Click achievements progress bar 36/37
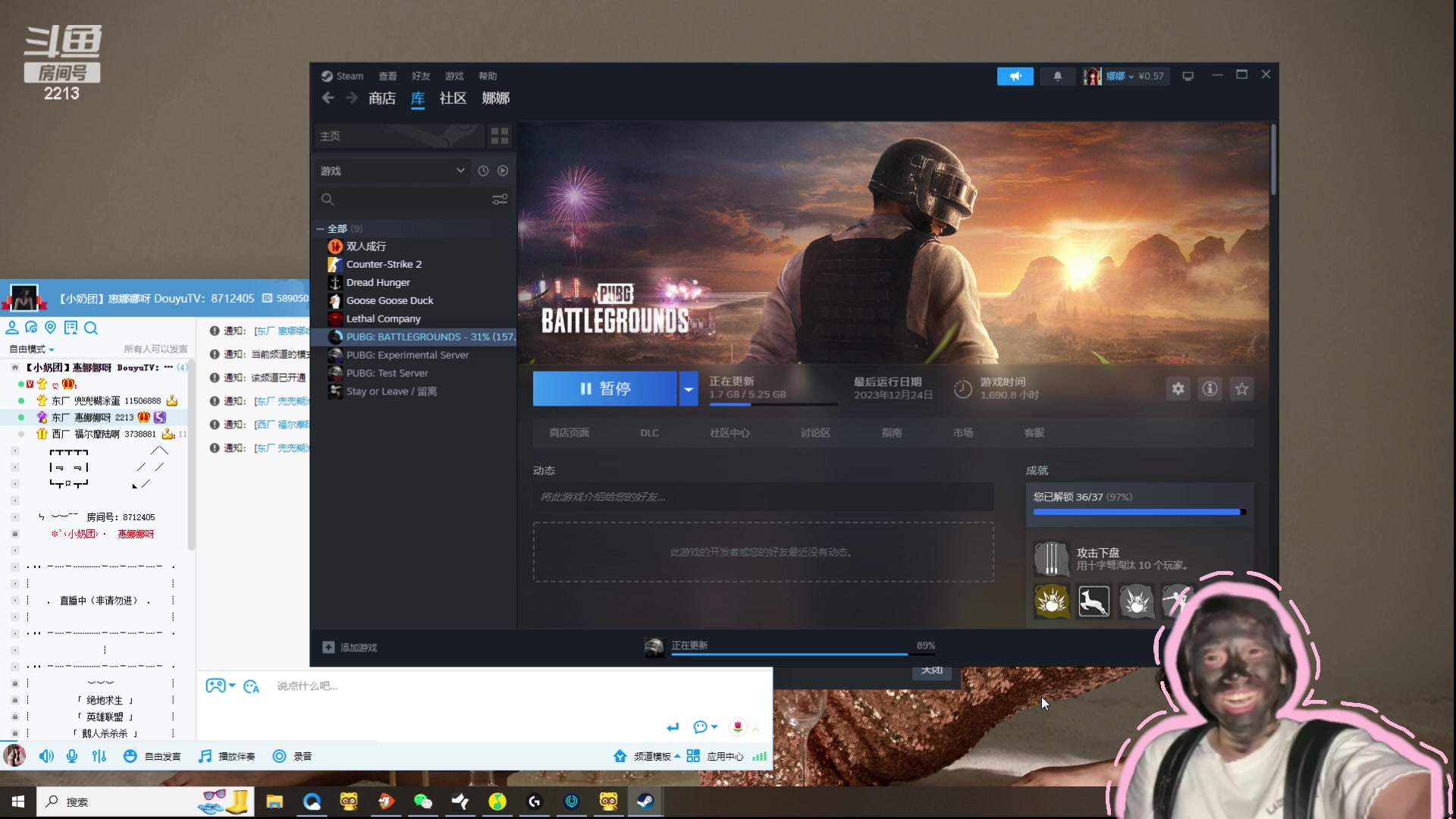1456x819 pixels. point(1139,512)
